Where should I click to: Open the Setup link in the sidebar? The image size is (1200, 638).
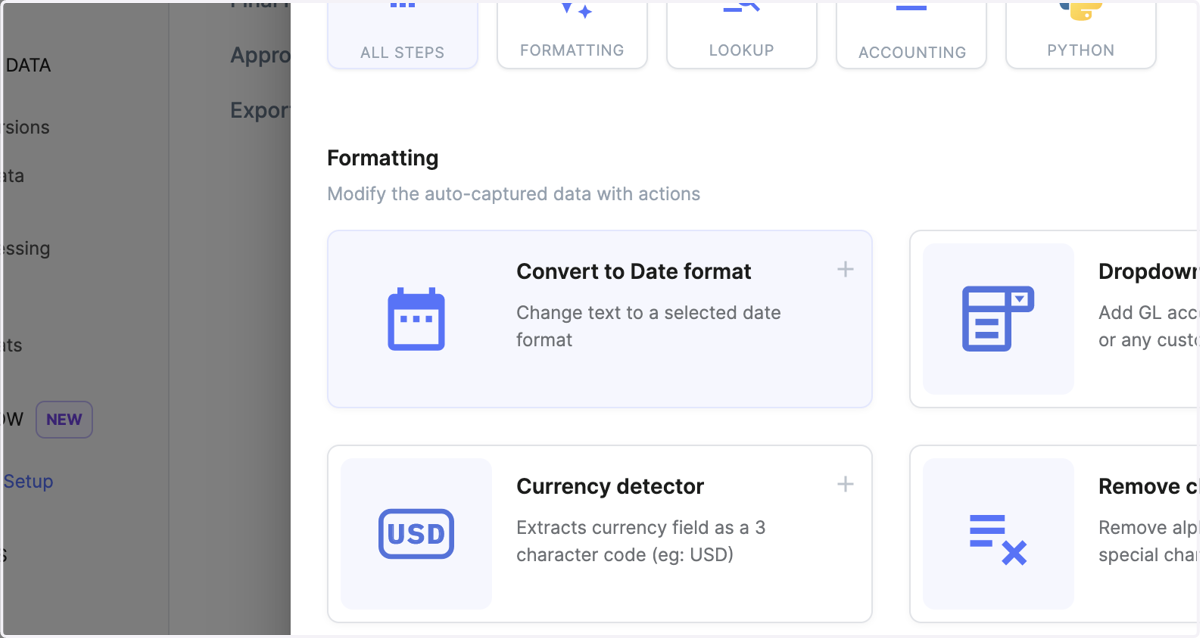[28, 481]
